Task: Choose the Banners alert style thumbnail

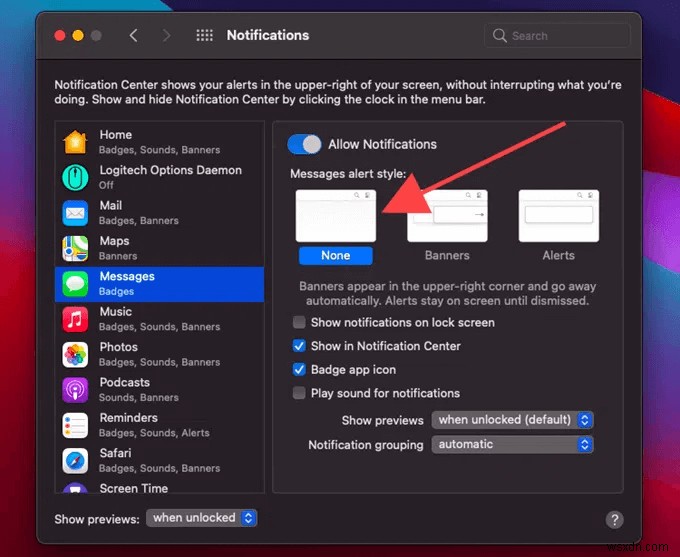Action: click(x=447, y=216)
